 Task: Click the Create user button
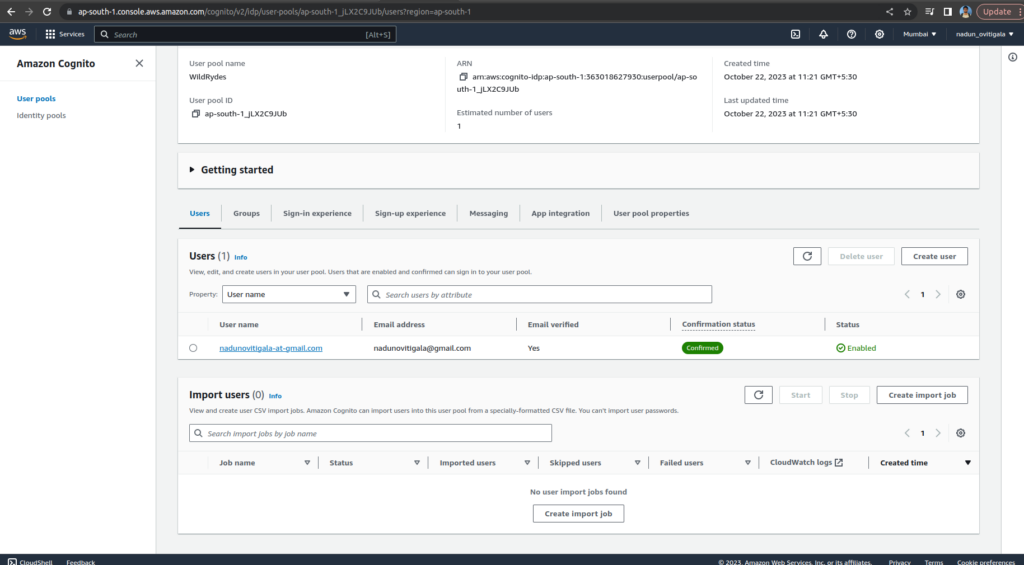(934, 256)
